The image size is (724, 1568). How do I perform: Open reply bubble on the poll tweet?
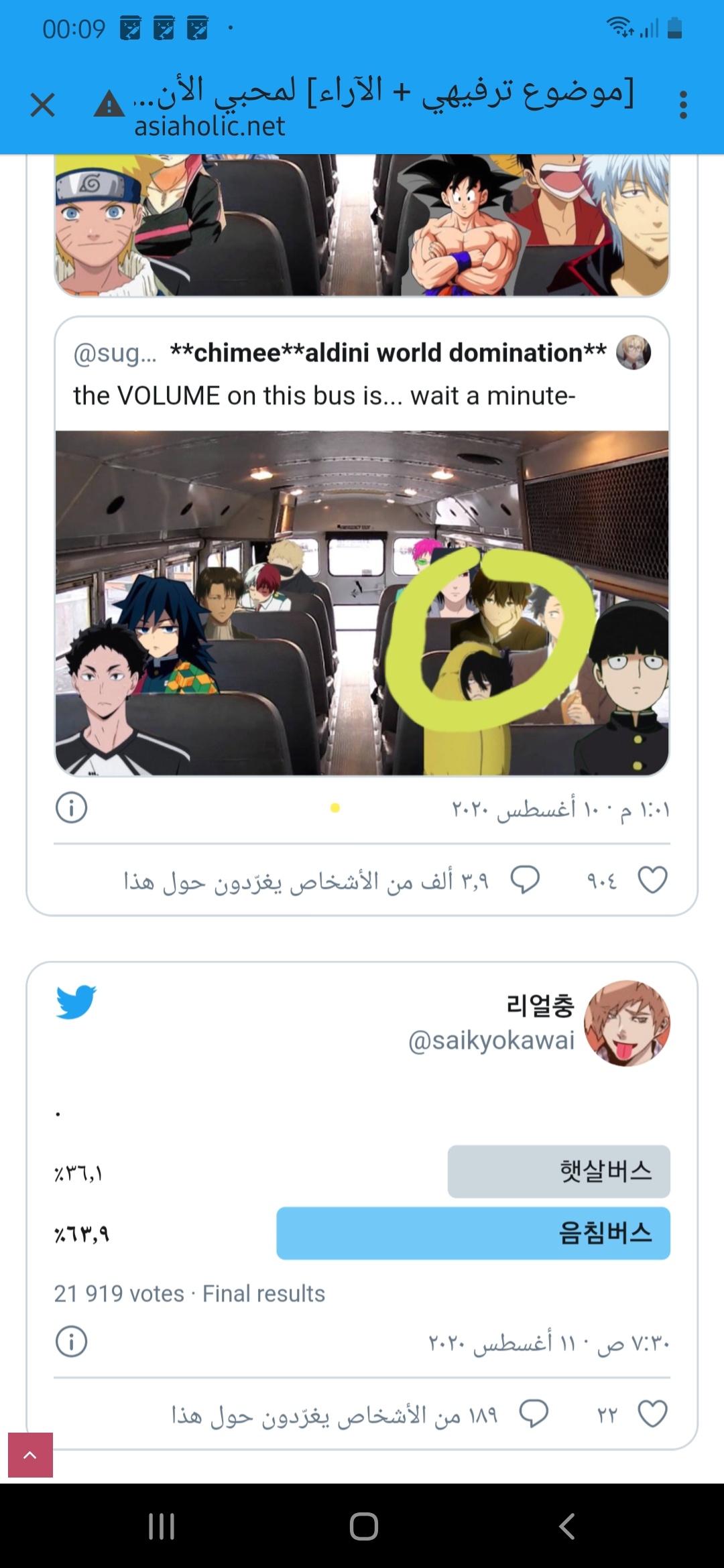(x=534, y=1414)
